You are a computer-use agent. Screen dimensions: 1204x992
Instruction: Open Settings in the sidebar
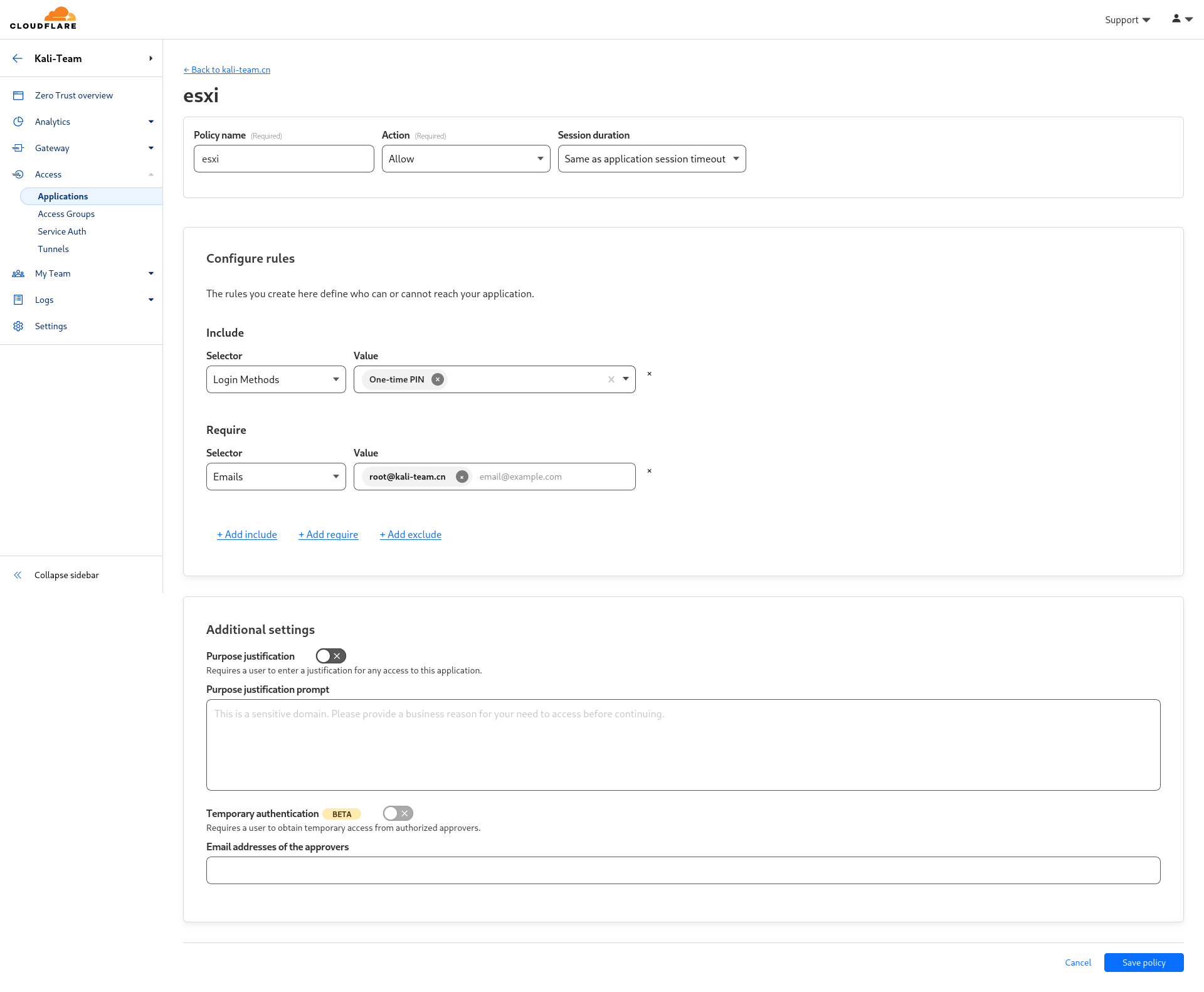coord(51,326)
